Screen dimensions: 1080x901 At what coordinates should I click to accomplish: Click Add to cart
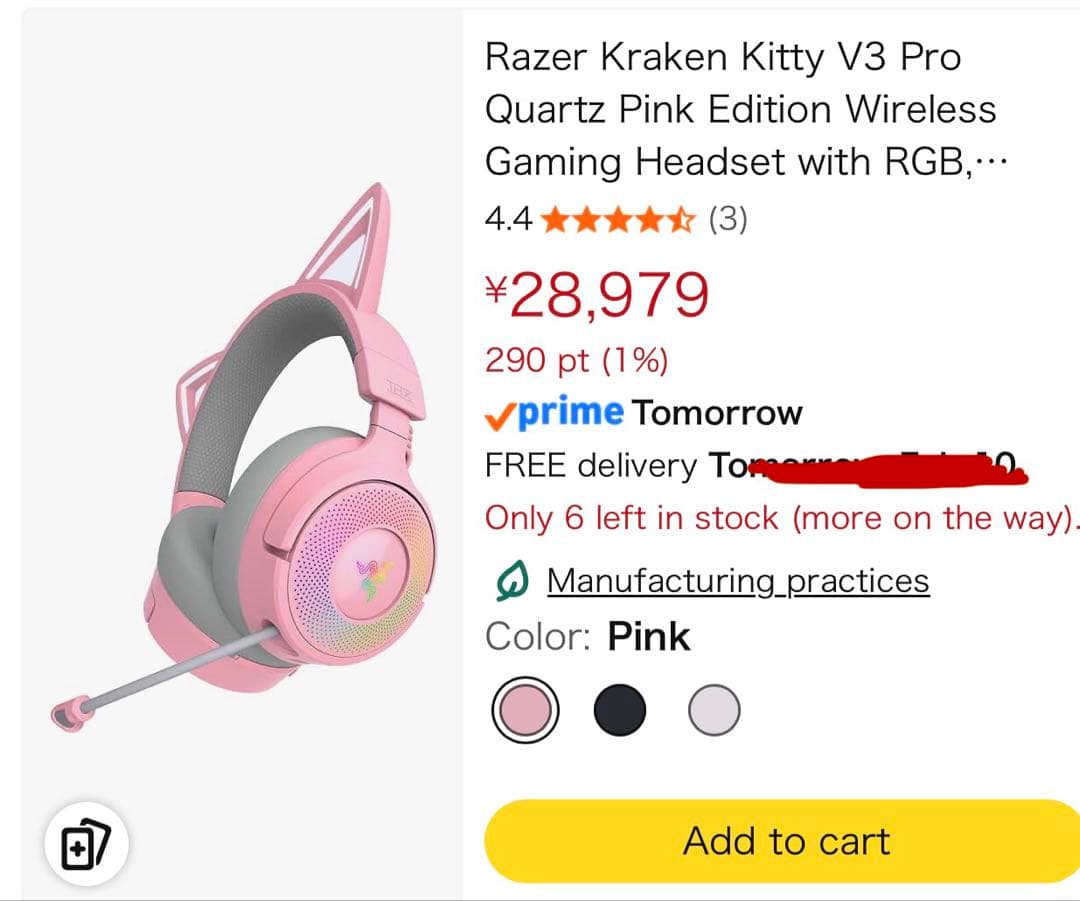(x=786, y=841)
